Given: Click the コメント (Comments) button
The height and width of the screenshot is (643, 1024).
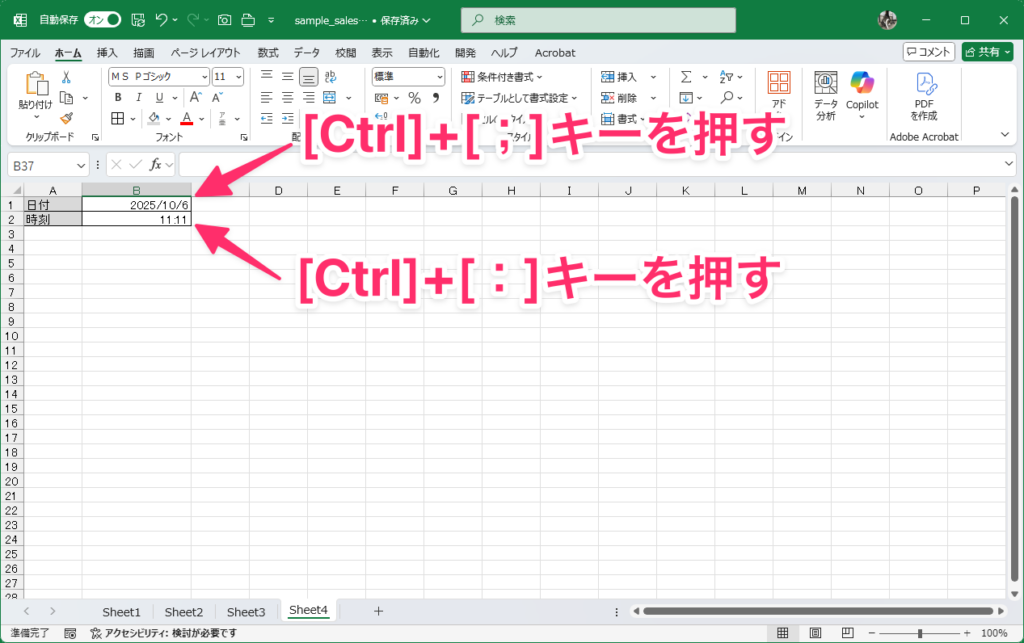Looking at the screenshot, I should coord(928,52).
